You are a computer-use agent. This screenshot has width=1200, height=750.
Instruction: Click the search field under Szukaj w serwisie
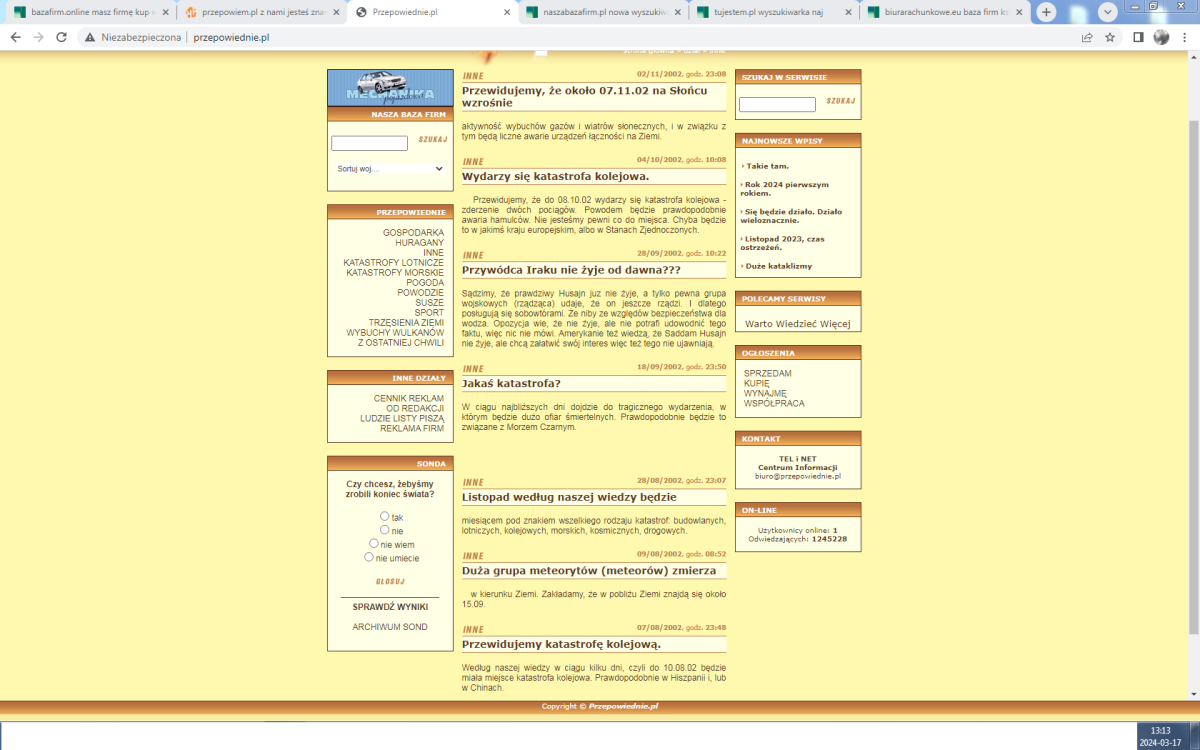point(777,104)
